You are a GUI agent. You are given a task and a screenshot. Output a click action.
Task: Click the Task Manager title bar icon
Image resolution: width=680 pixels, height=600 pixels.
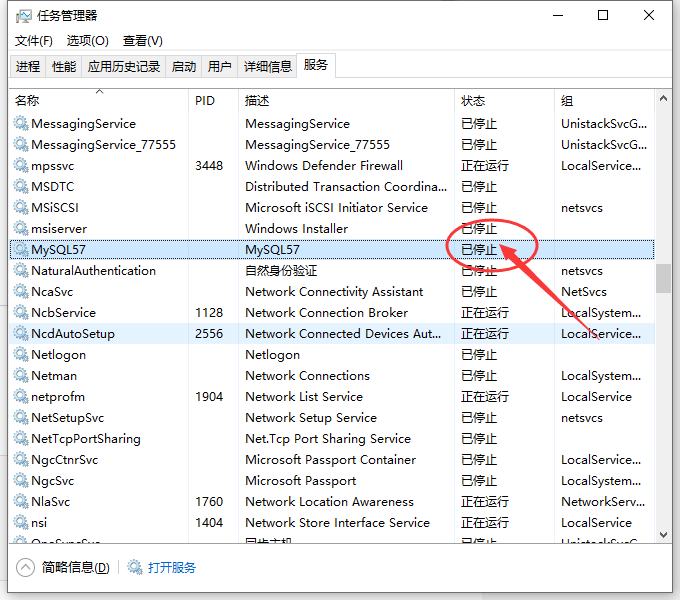[x=23, y=16]
